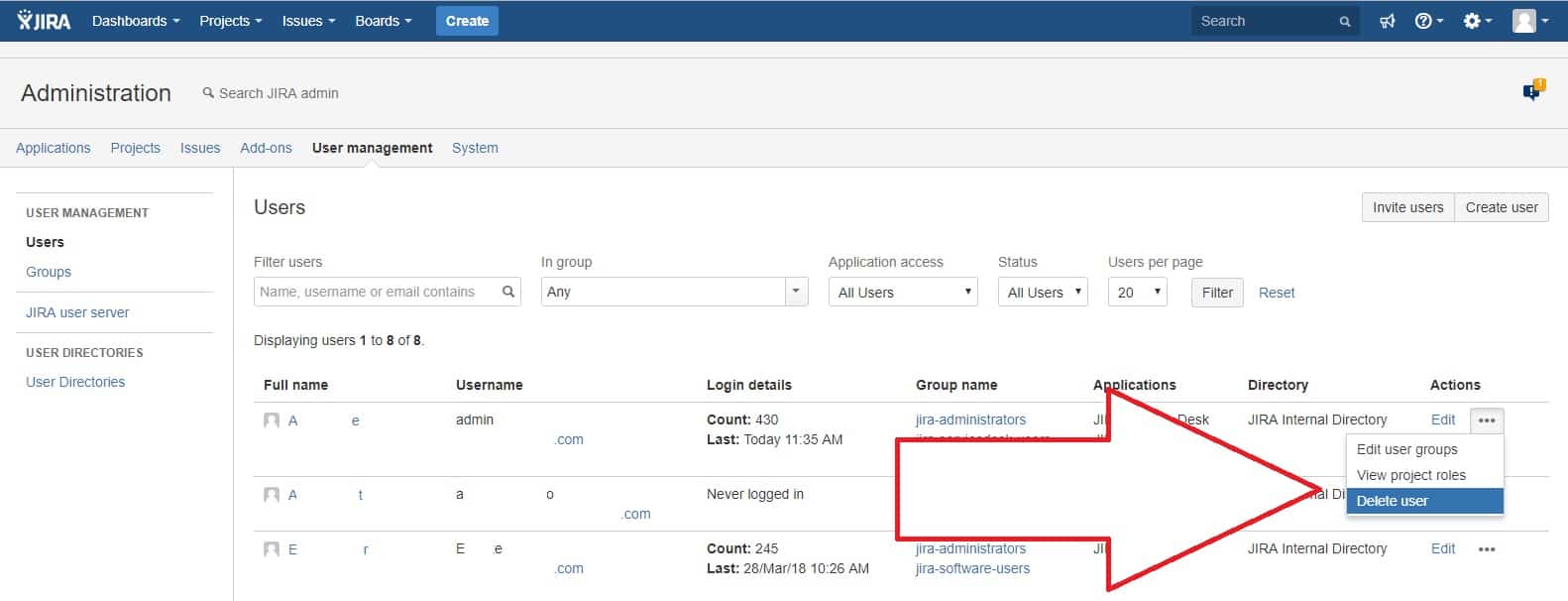Open the Dashboards dropdown menu
Viewport: 1568px width, 601px height.
pos(136,21)
